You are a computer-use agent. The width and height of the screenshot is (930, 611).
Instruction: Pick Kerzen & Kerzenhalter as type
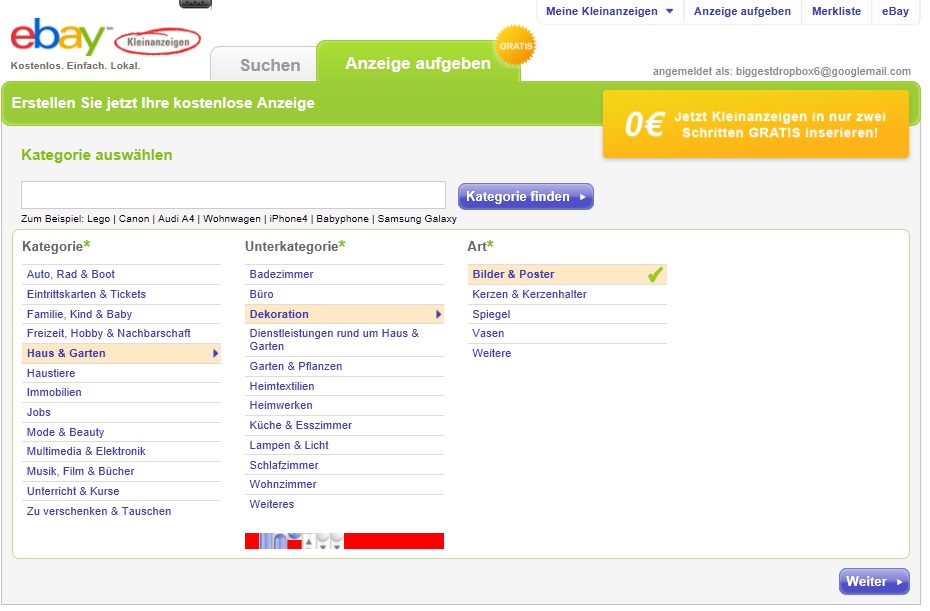click(x=529, y=294)
